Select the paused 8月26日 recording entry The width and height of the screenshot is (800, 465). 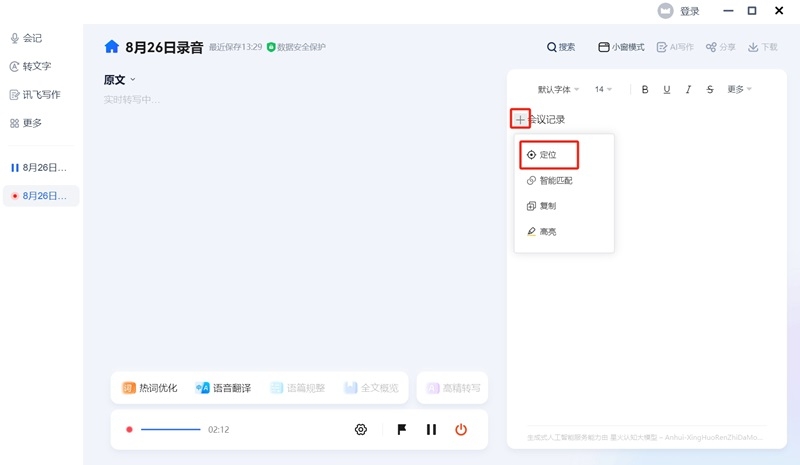40,167
